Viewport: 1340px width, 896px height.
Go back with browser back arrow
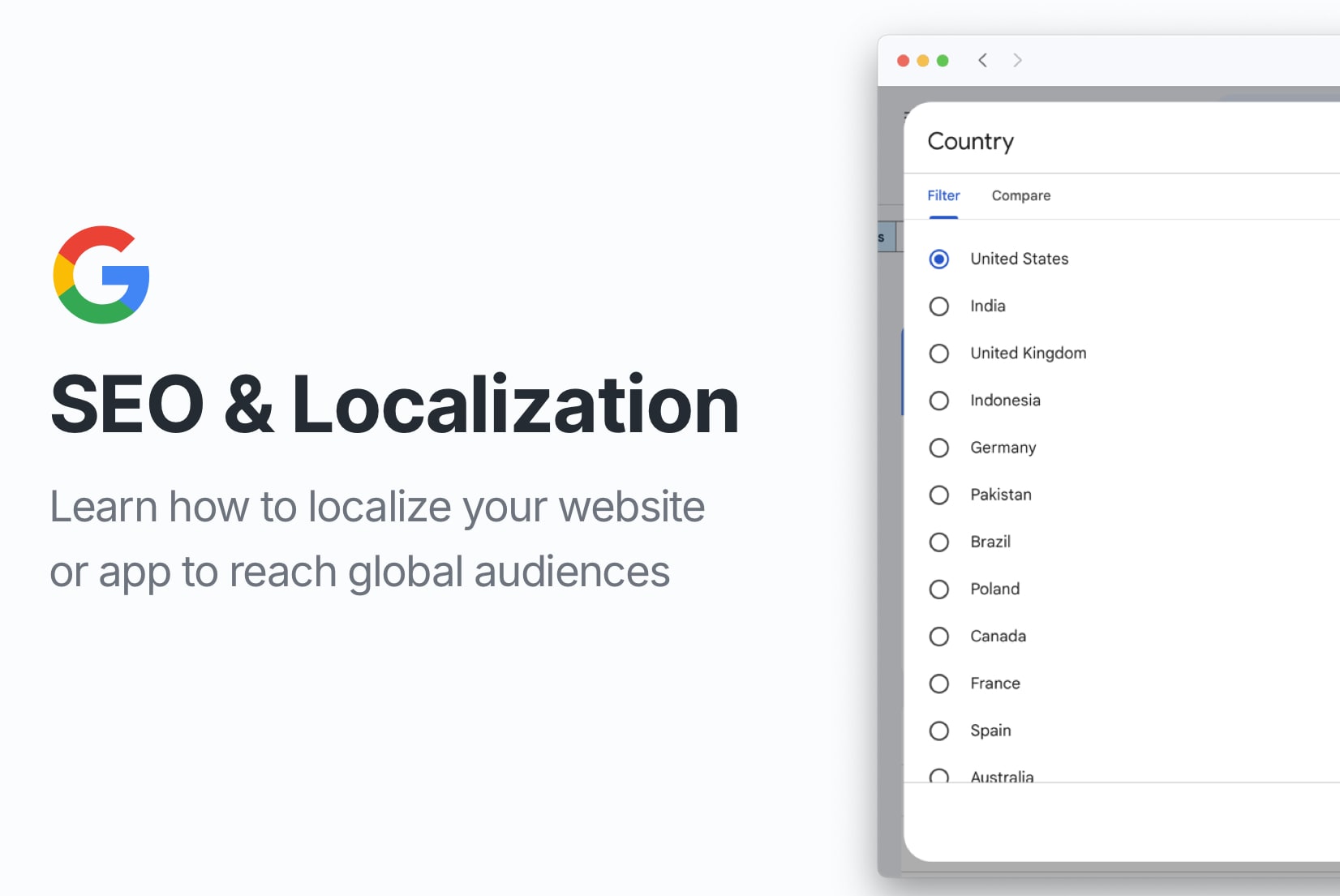(x=982, y=60)
